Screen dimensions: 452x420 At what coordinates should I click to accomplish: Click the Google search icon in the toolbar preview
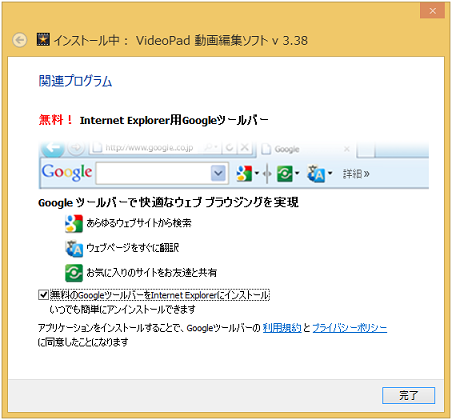coord(244,173)
